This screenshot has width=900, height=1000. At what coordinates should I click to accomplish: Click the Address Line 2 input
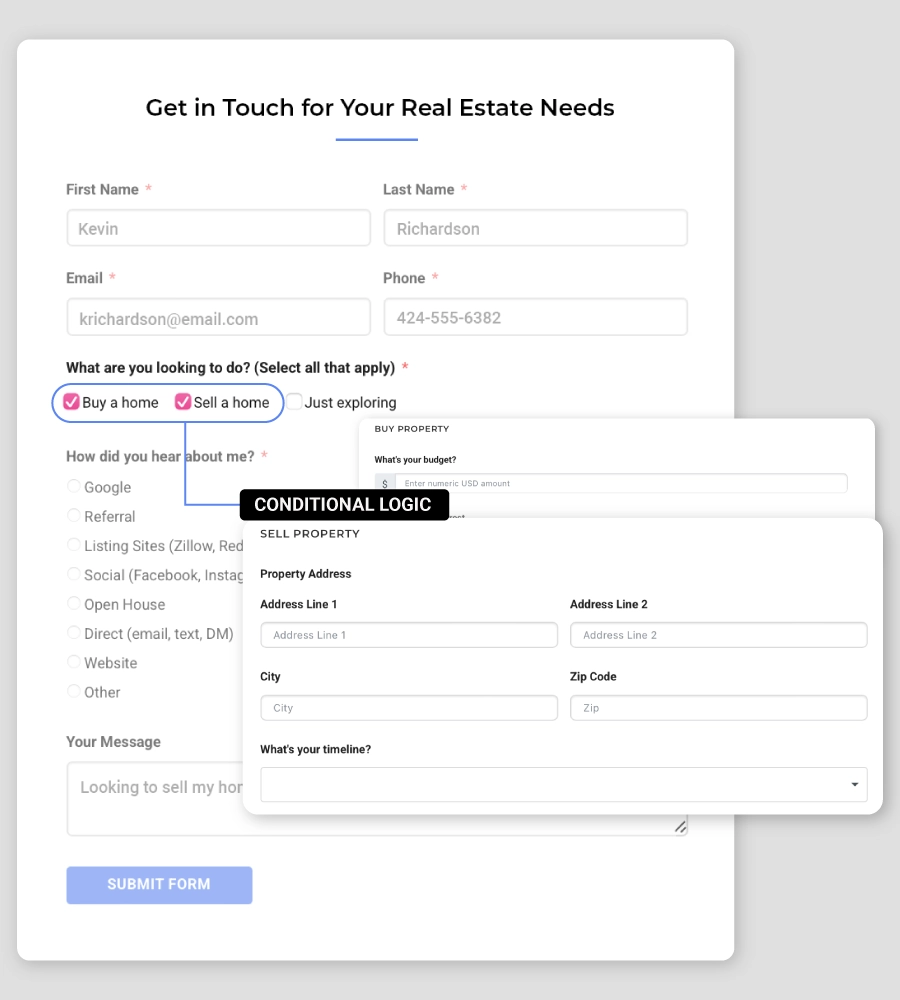click(718, 635)
